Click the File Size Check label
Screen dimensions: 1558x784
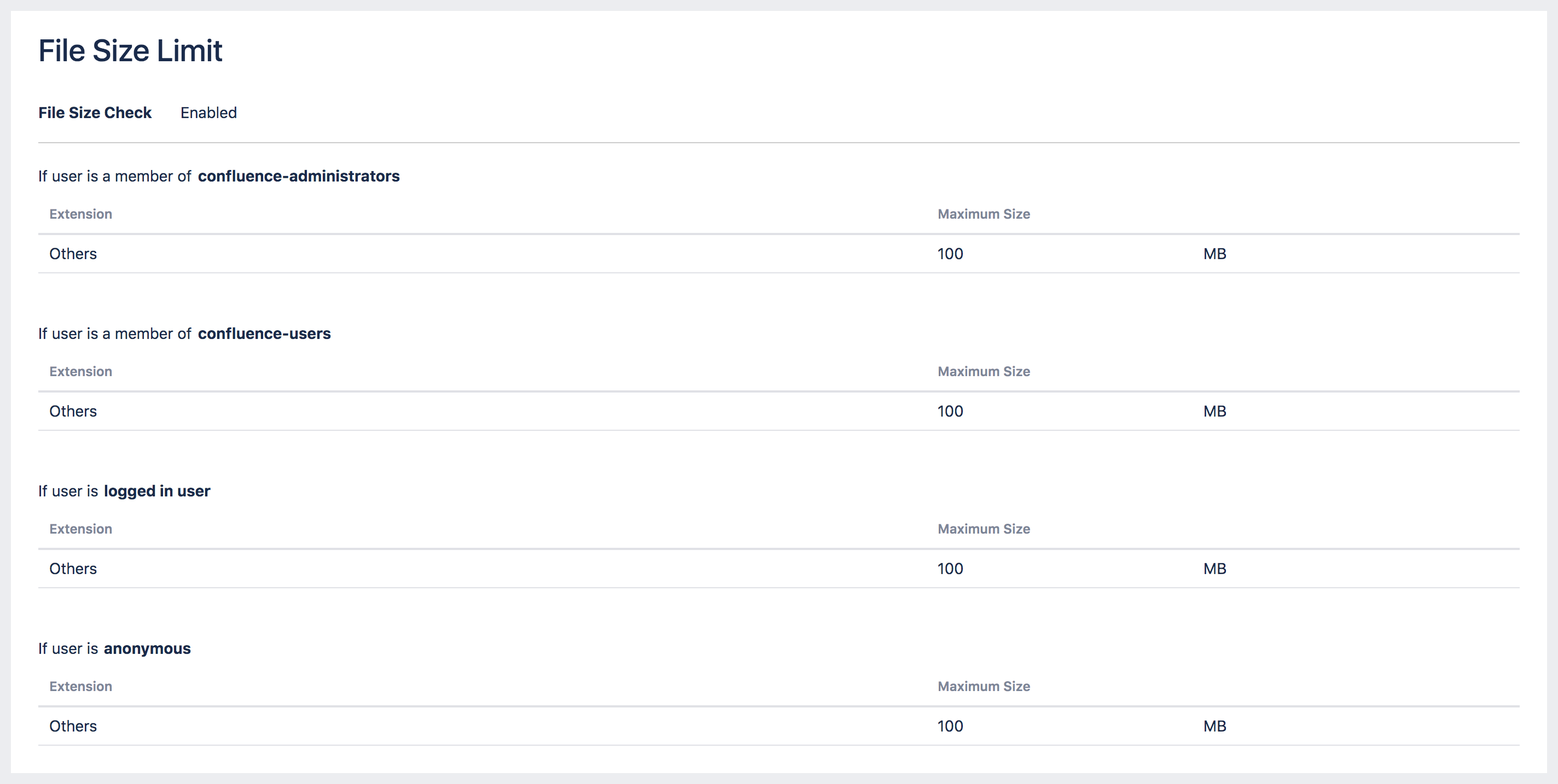click(x=95, y=113)
